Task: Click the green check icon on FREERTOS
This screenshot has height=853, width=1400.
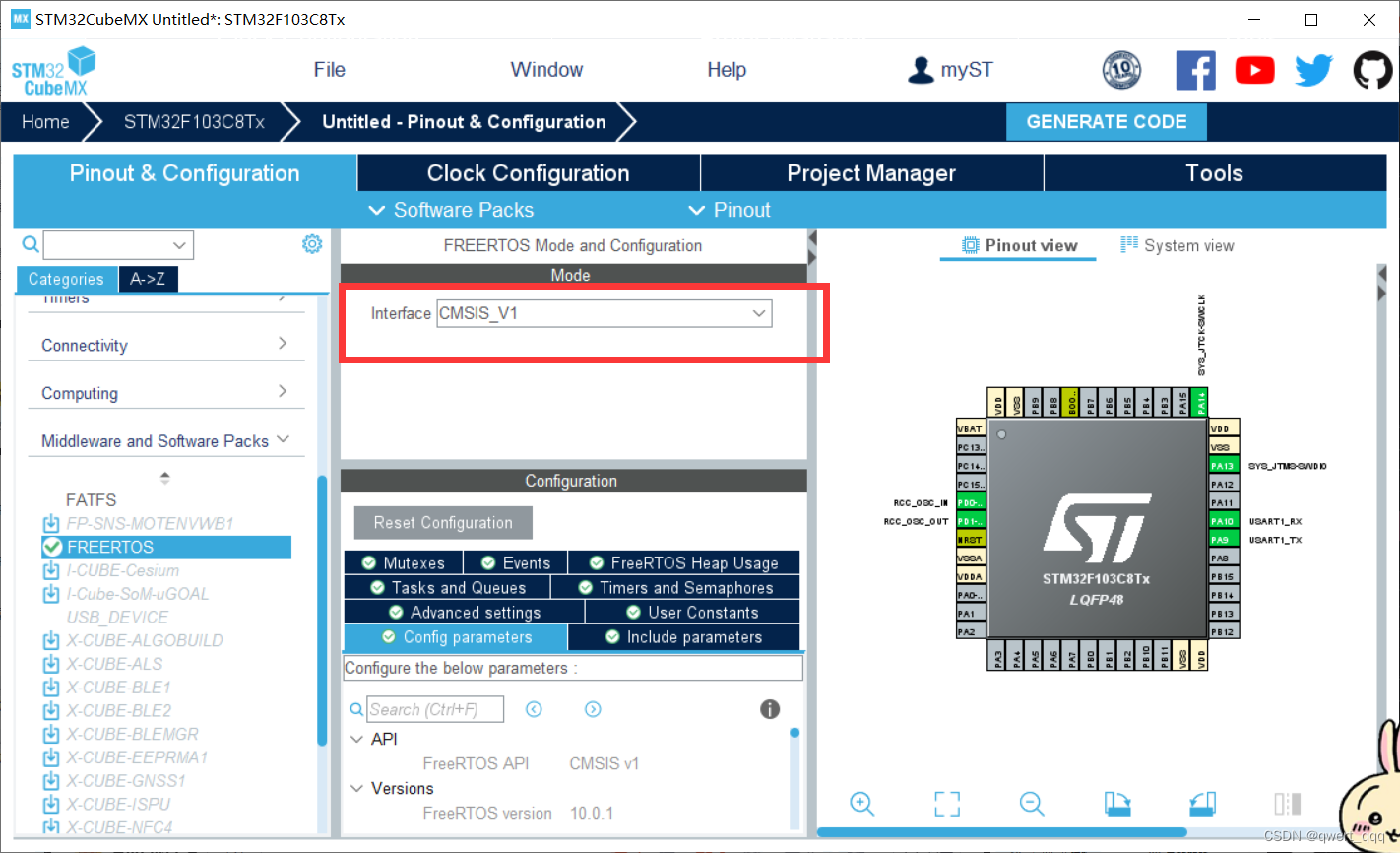Action: (x=52, y=547)
